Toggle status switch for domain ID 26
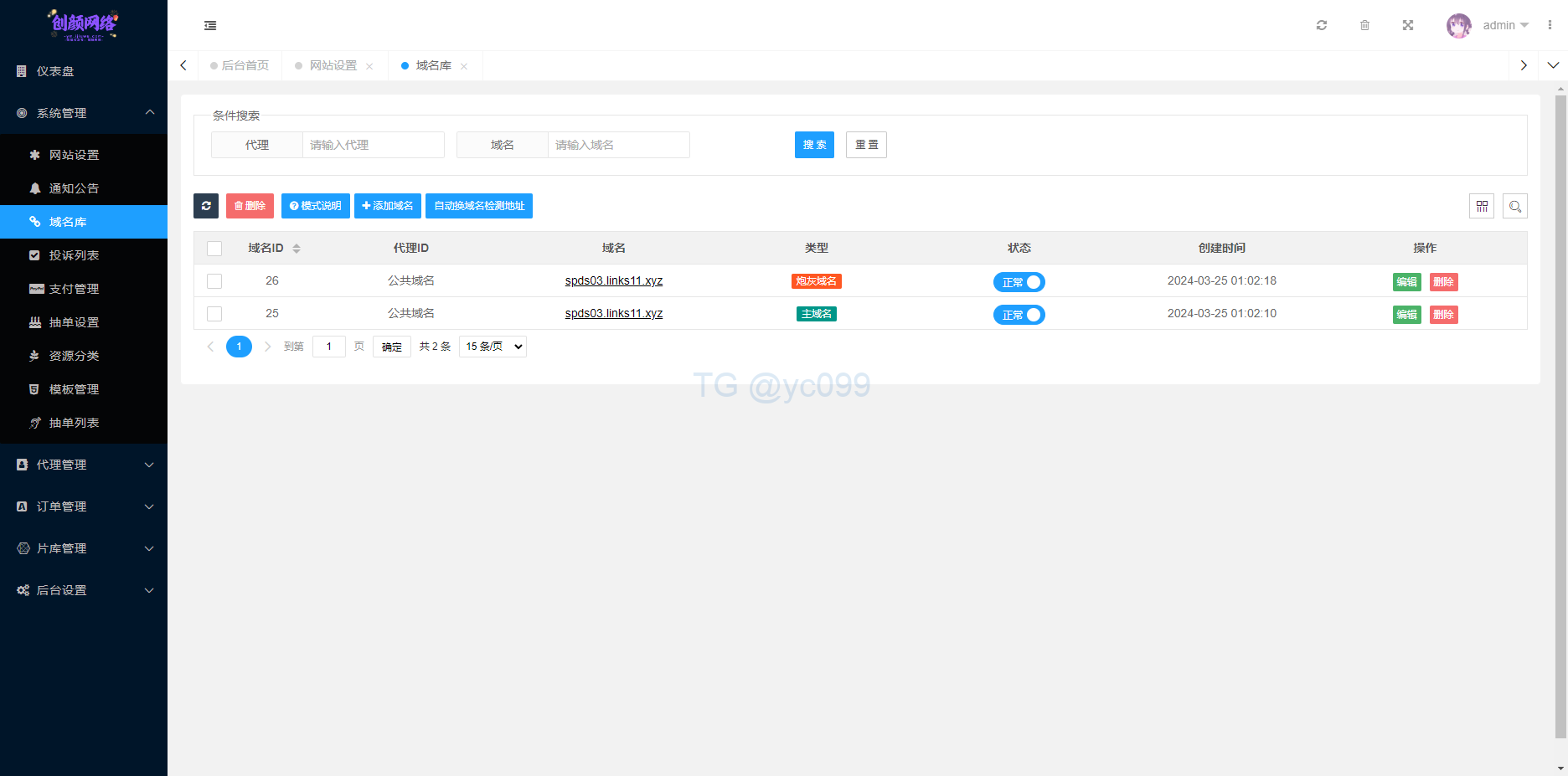 [x=1019, y=282]
